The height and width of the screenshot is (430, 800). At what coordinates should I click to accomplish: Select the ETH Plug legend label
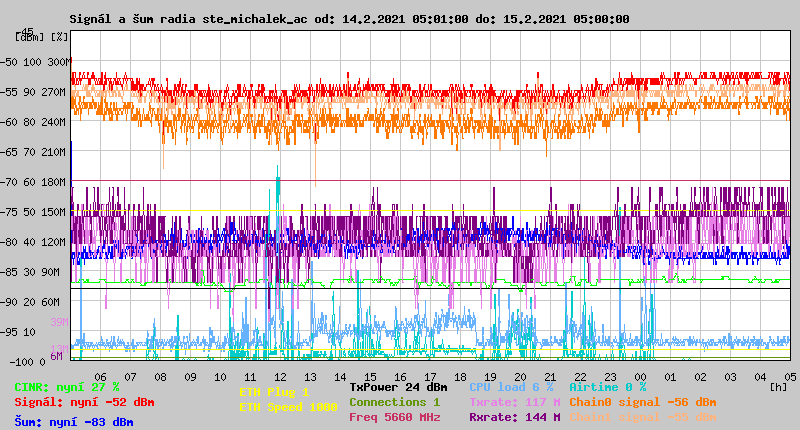click(274, 392)
